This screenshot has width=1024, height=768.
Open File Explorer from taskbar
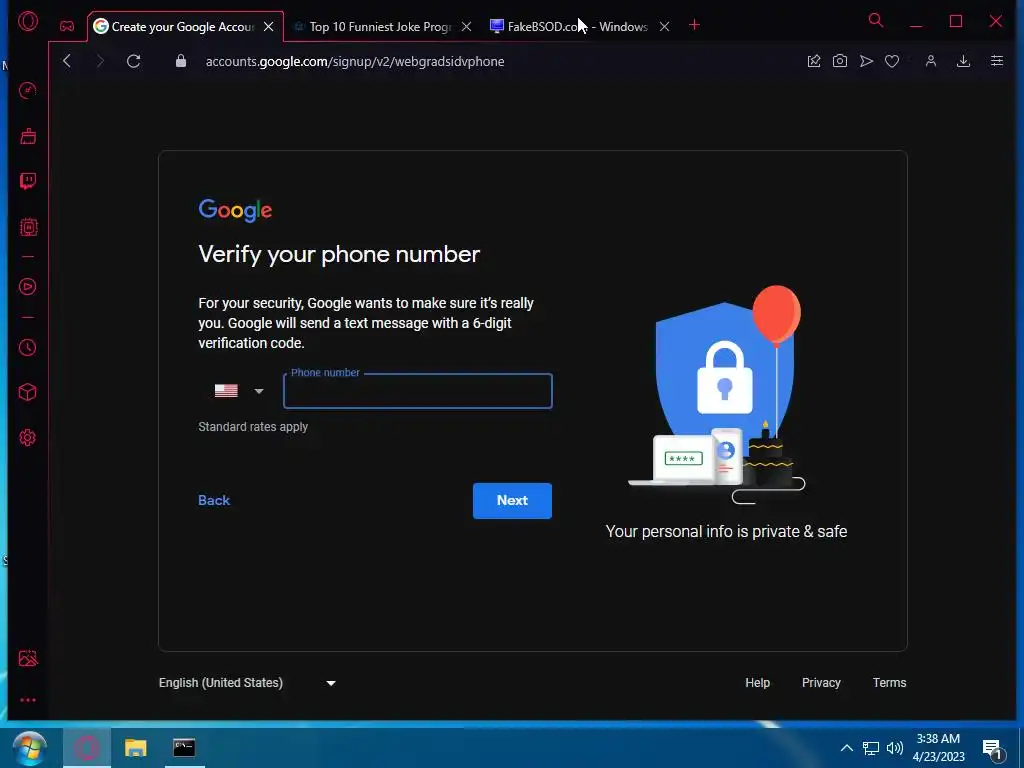[x=136, y=748]
